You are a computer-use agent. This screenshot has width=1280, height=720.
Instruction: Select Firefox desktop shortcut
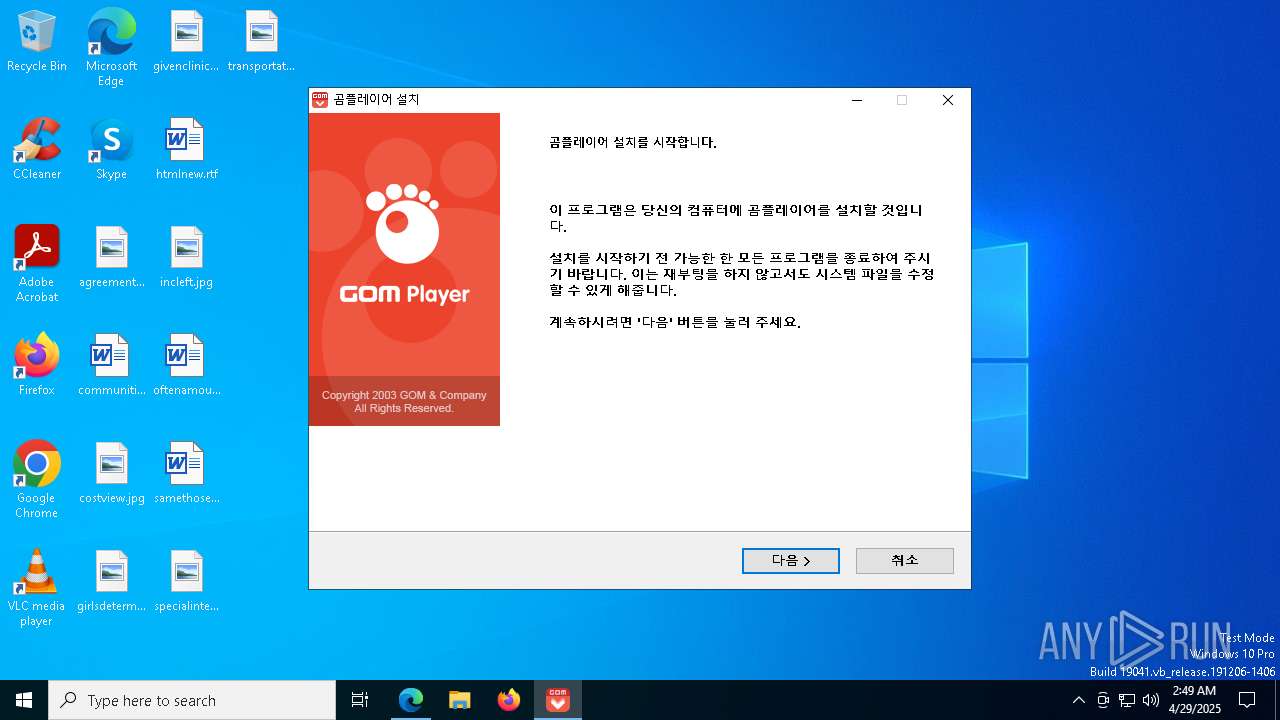pyautogui.click(x=37, y=366)
